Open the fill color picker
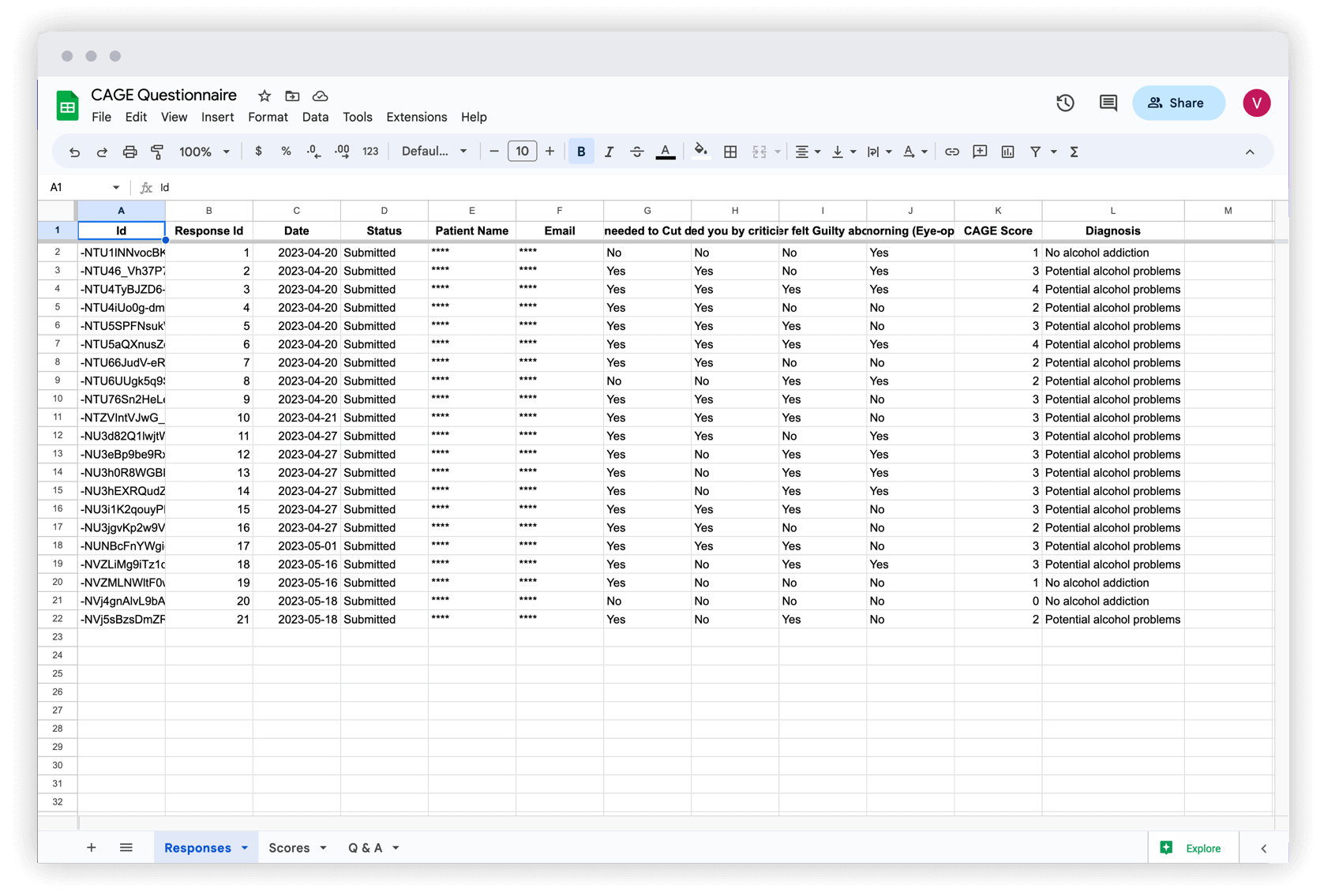Screen dimensions: 1320x896 click(701, 151)
